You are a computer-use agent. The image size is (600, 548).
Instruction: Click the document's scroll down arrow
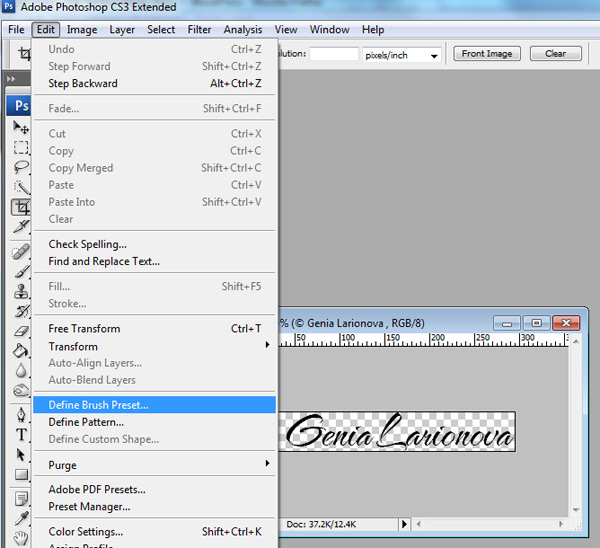(x=576, y=510)
